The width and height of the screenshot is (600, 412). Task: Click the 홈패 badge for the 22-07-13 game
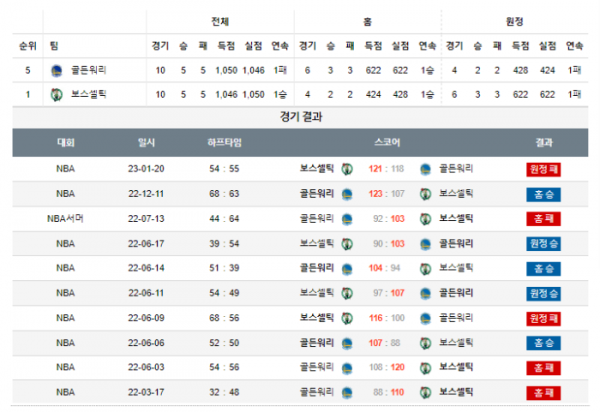pyautogui.click(x=544, y=219)
